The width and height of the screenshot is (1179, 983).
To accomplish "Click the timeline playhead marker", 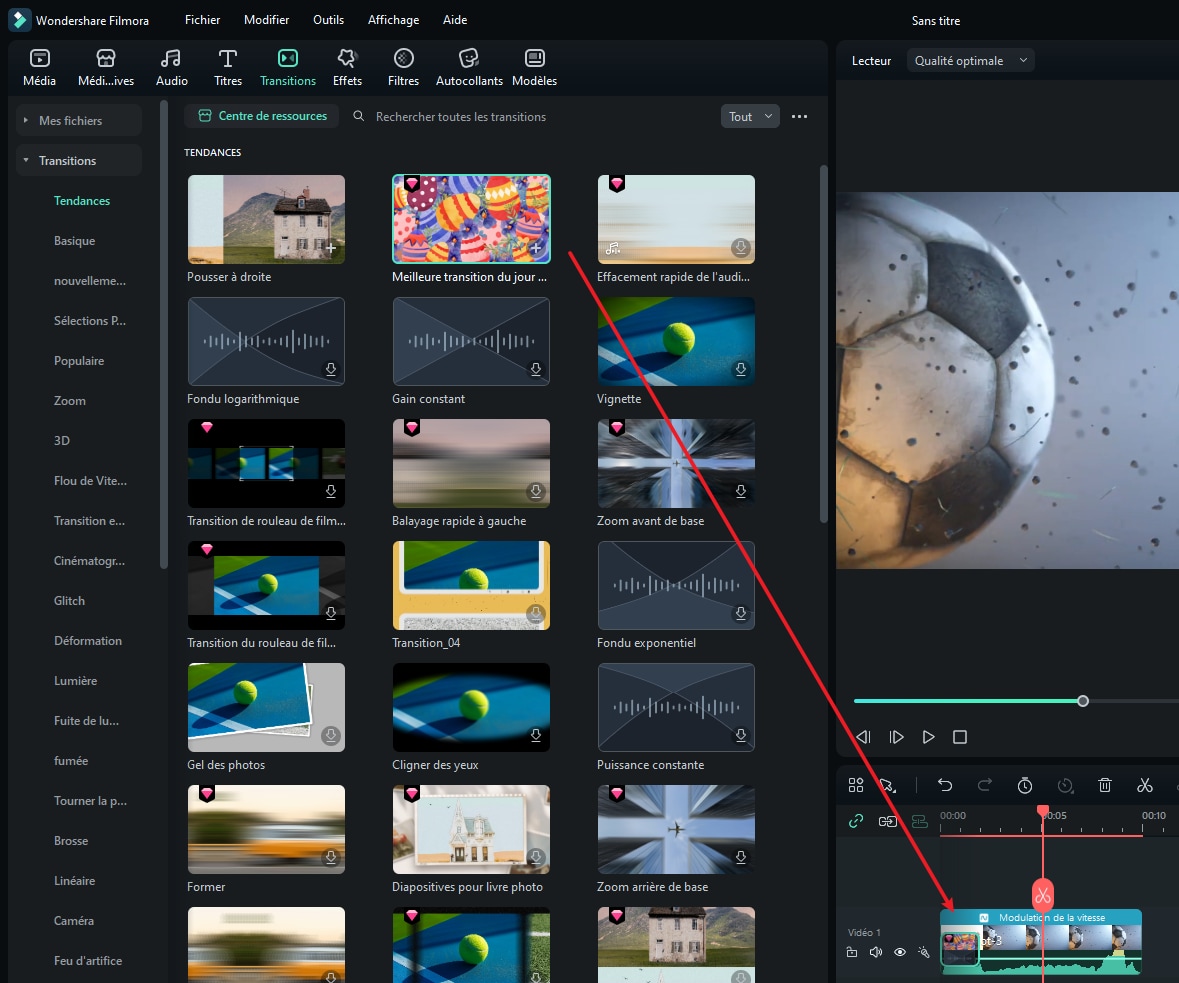I will click(x=1042, y=811).
